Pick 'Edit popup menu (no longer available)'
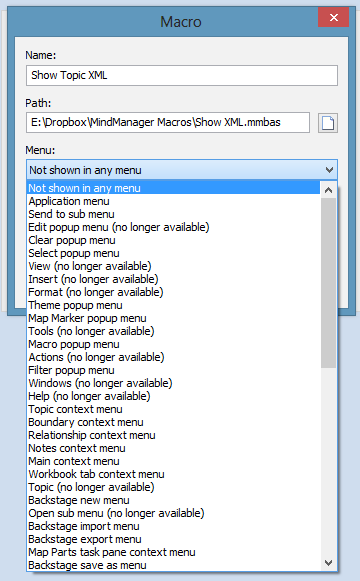 tap(173, 227)
